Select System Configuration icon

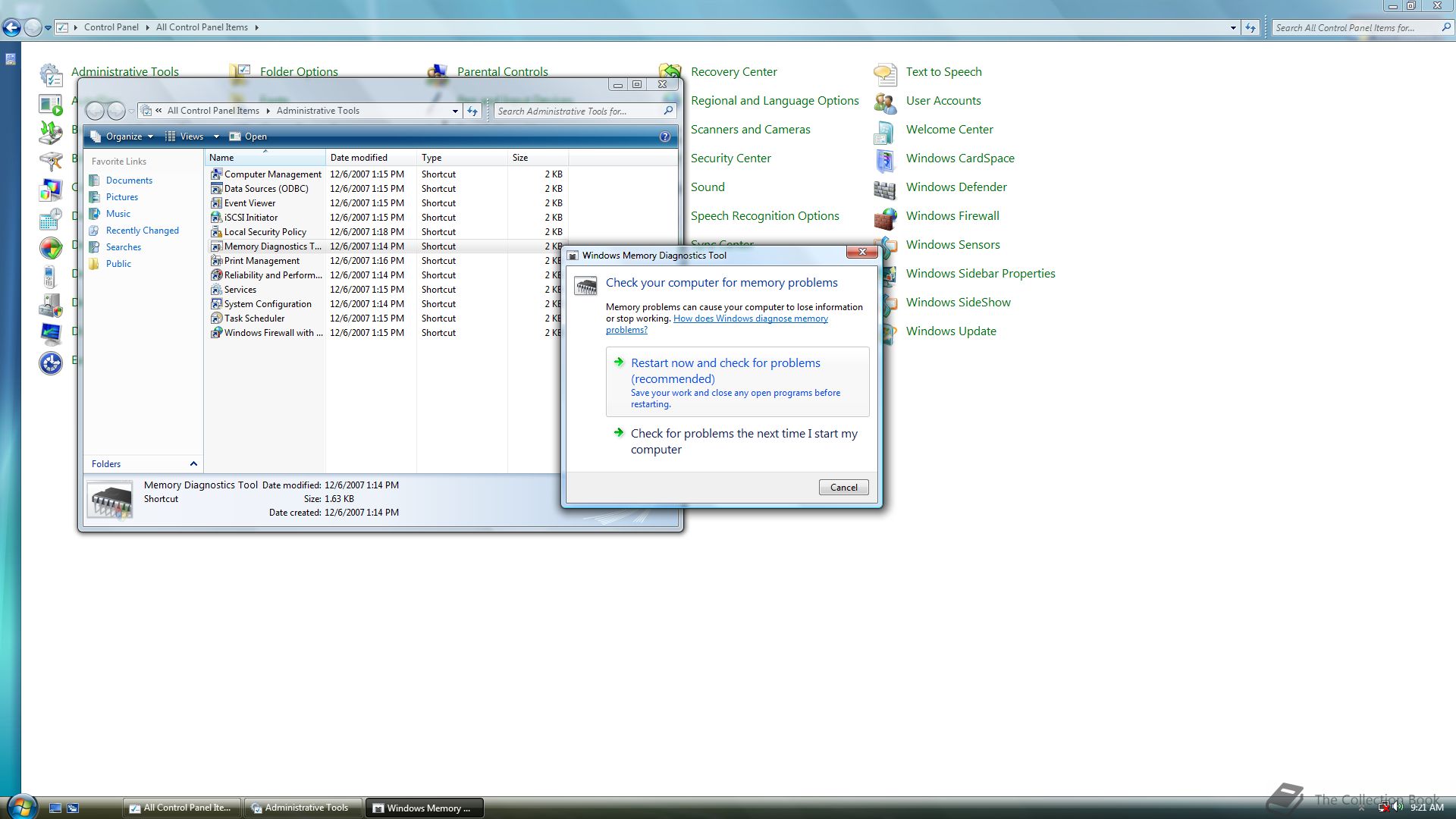216,304
